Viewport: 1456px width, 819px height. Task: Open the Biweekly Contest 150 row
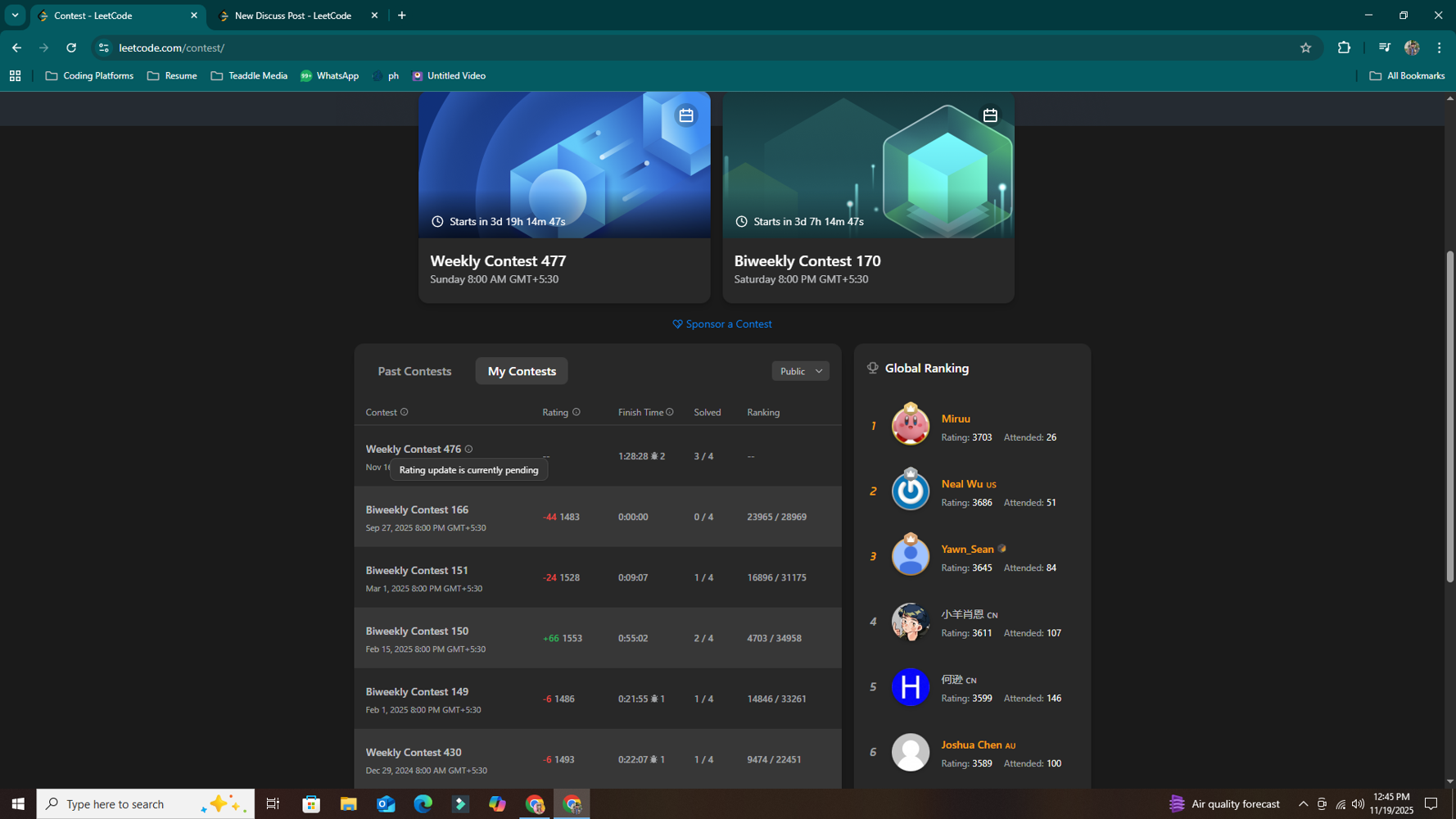[x=417, y=631]
